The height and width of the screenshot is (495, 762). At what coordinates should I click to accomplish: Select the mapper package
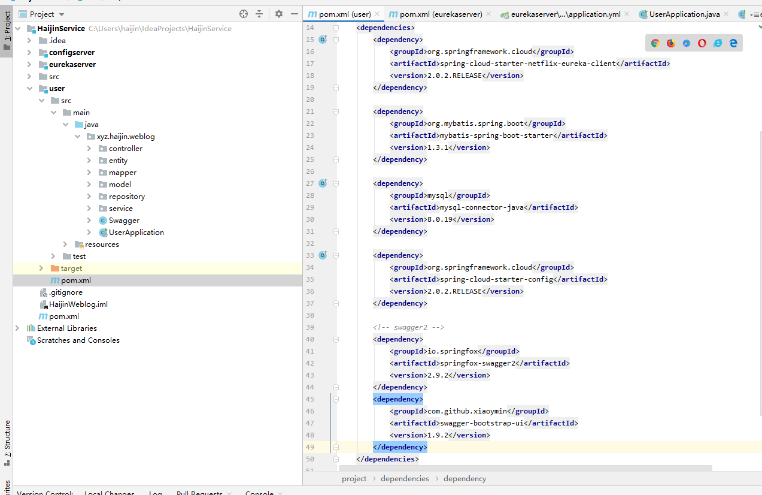[x=122, y=172]
